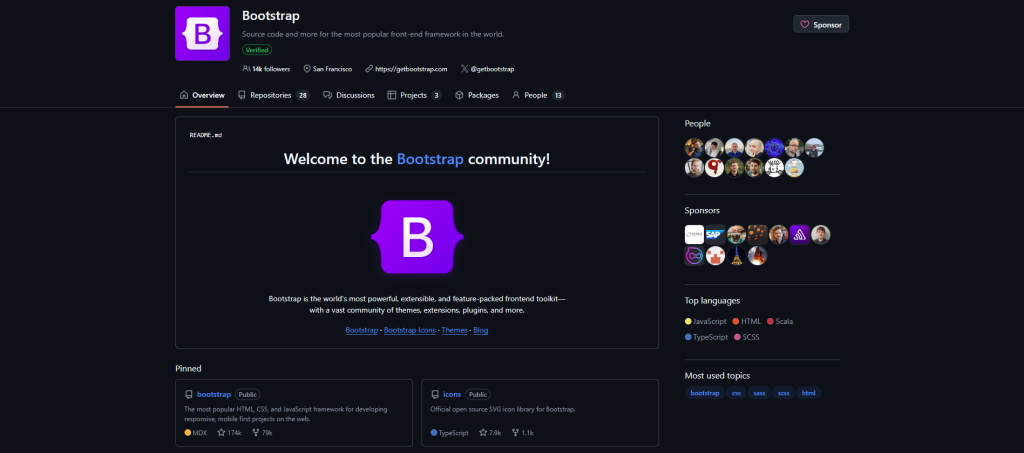
Task: Click the location pin icon beside San Francisco
Action: [x=306, y=69]
